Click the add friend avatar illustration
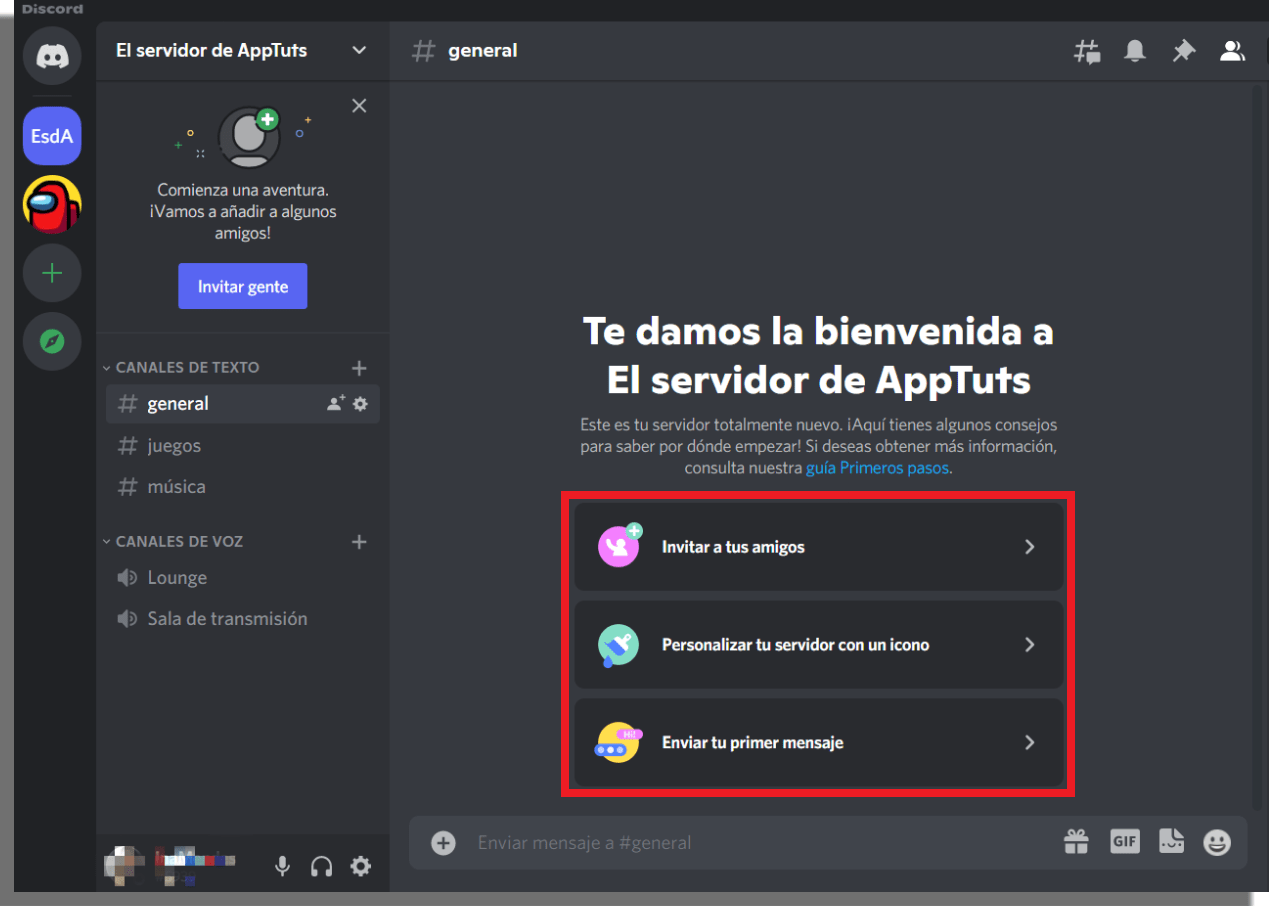The width and height of the screenshot is (1269, 907). tap(248, 138)
